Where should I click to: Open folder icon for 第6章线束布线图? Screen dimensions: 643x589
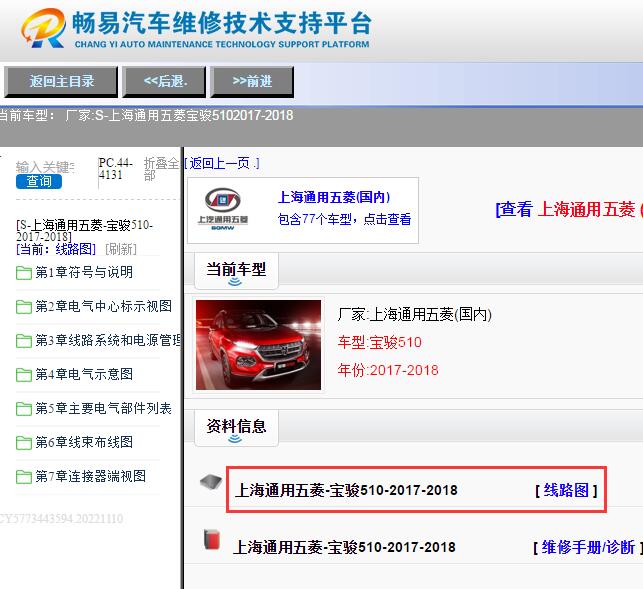[x=24, y=443]
